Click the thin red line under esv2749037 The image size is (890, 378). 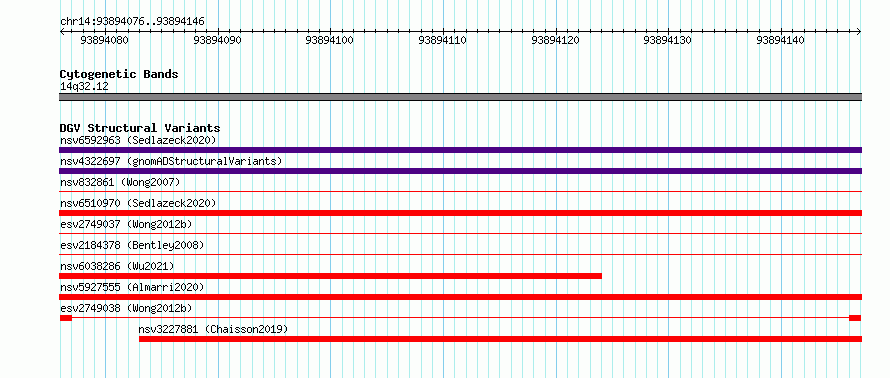pyautogui.click(x=460, y=234)
